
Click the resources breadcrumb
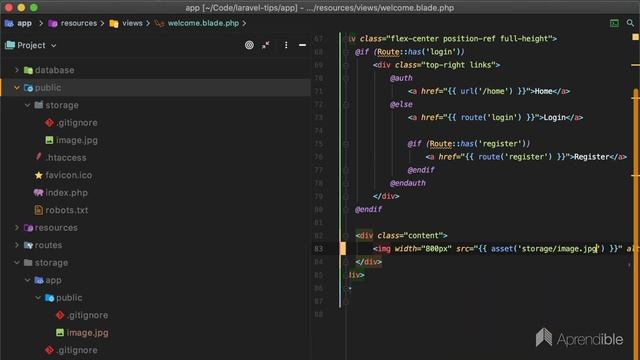tap(79, 23)
